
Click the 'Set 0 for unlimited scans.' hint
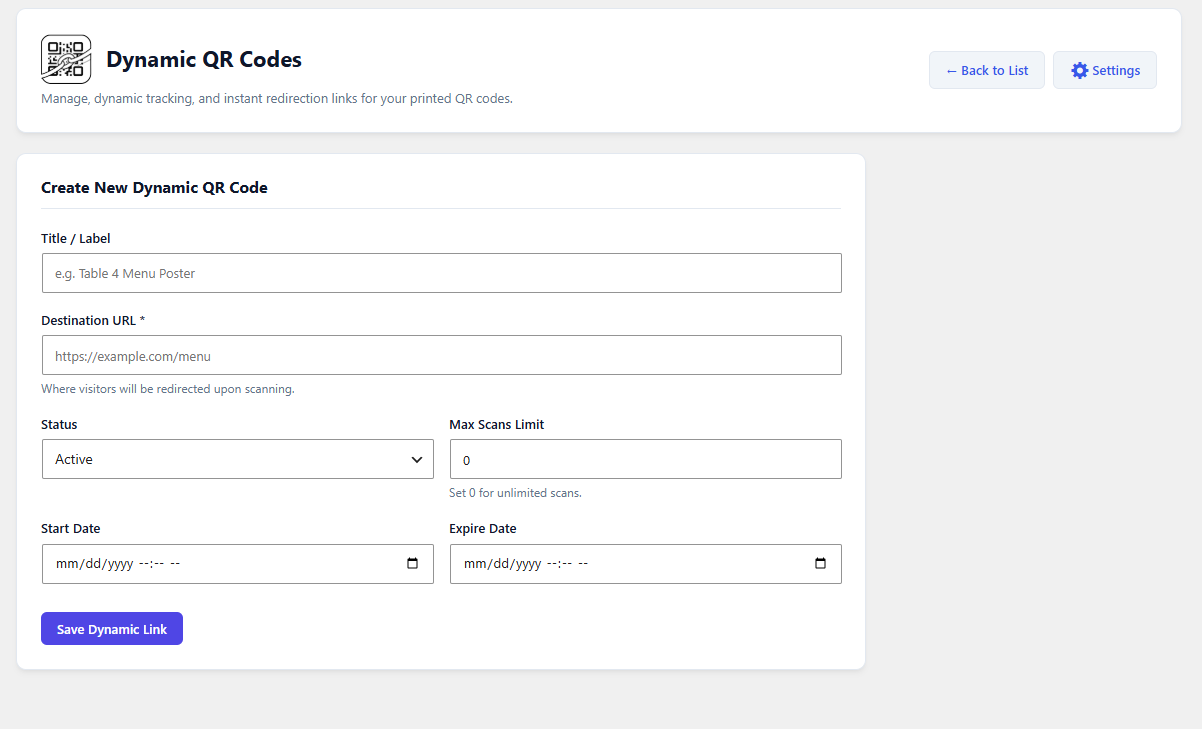(516, 493)
